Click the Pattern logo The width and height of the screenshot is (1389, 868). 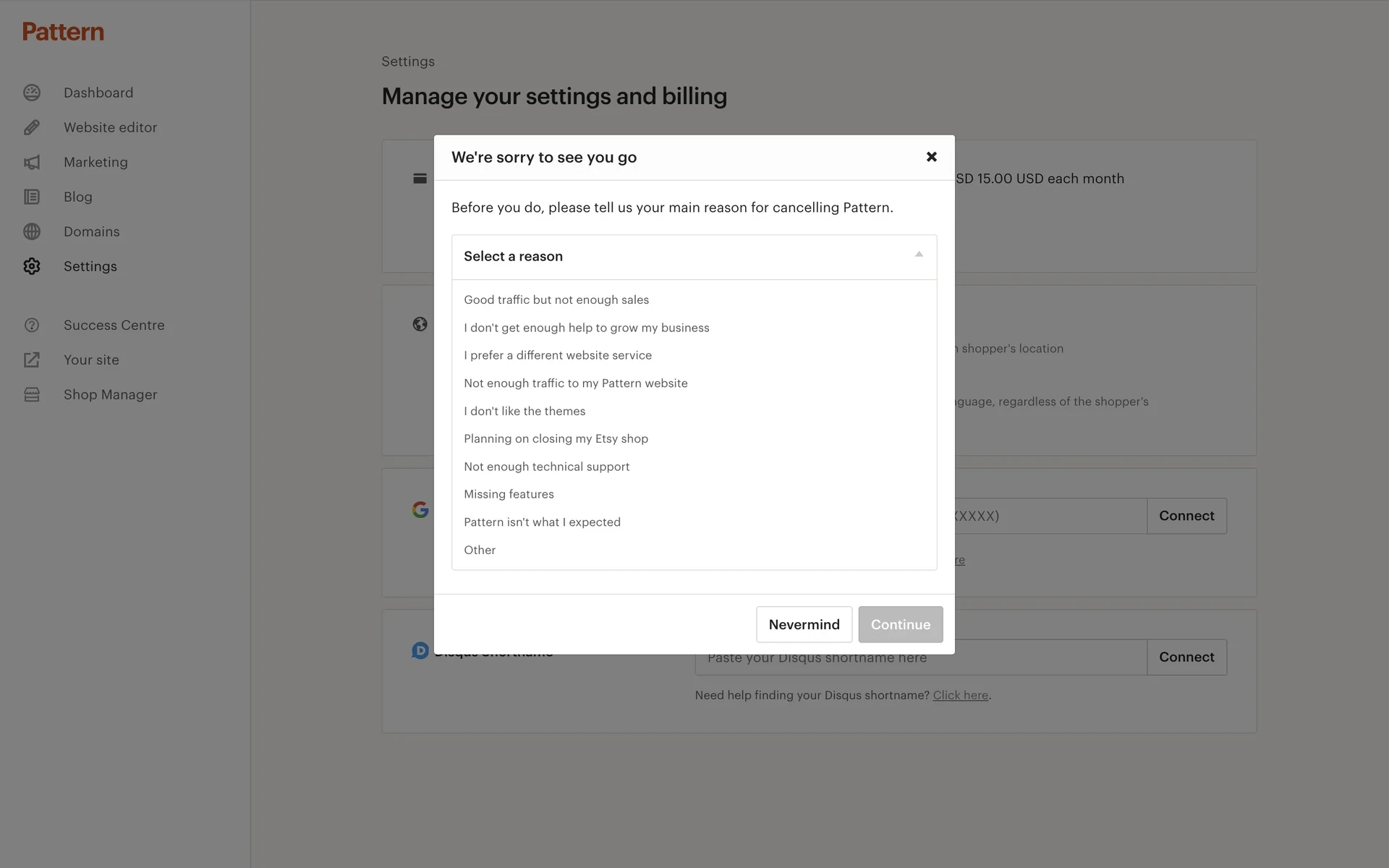pyautogui.click(x=63, y=32)
